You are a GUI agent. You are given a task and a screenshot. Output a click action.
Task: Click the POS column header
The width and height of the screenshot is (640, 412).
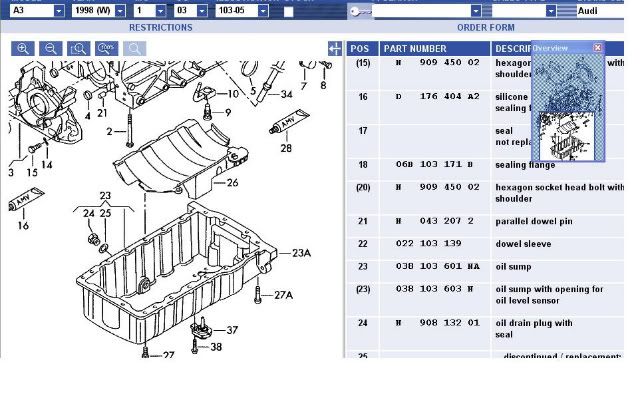pyautogui.click(x=363, y=49)
